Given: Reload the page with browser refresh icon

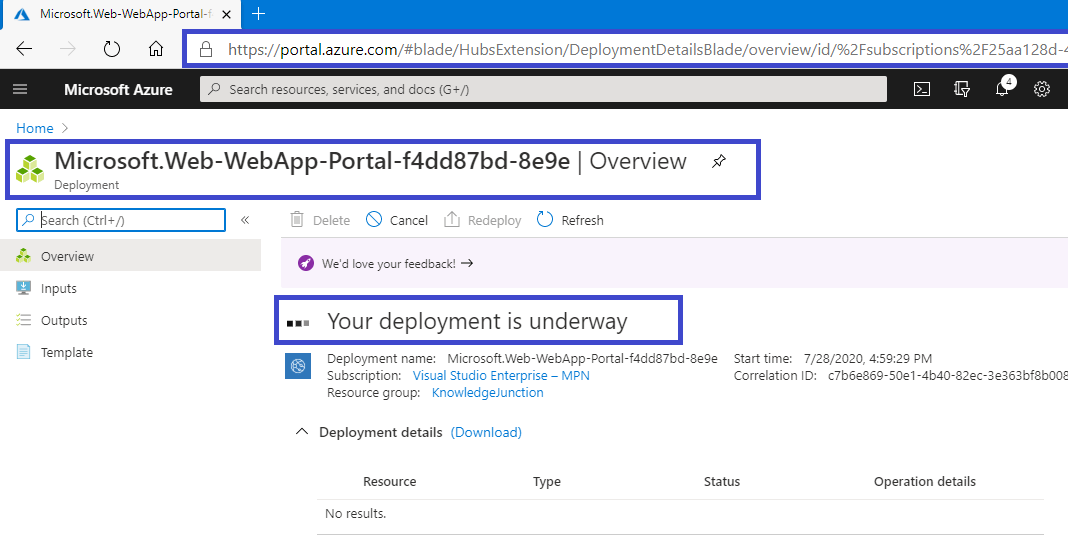Looking at the screenshot, I should tap(112, 49).
